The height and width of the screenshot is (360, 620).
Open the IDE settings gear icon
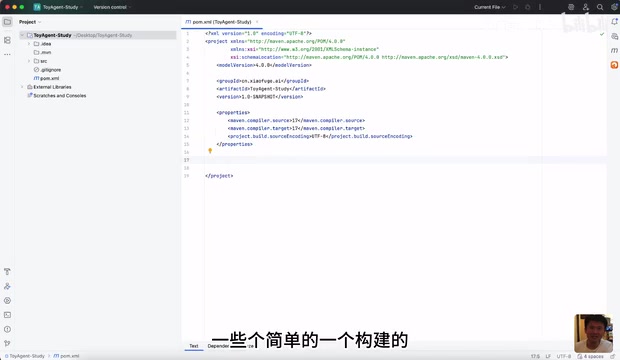coord(614,7)
